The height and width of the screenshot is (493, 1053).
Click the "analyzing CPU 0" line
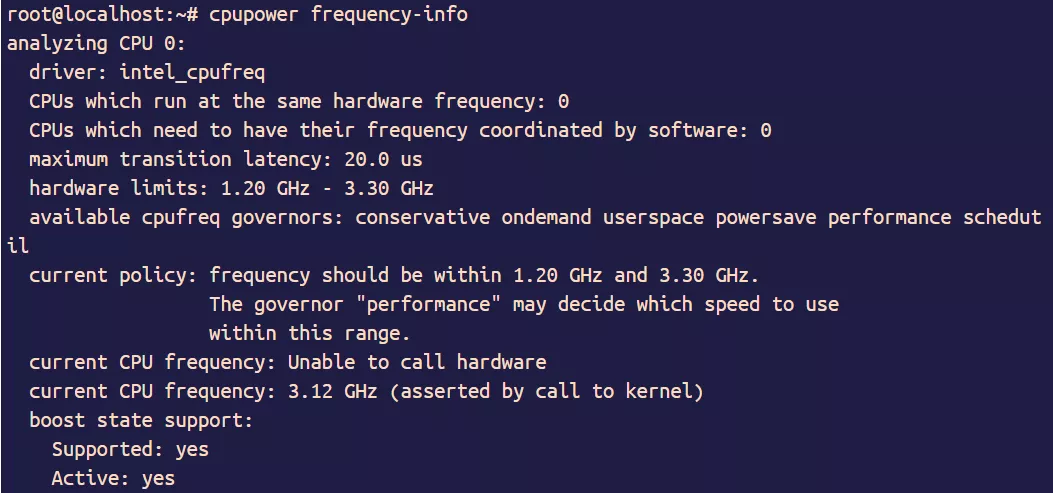[96, 43]
